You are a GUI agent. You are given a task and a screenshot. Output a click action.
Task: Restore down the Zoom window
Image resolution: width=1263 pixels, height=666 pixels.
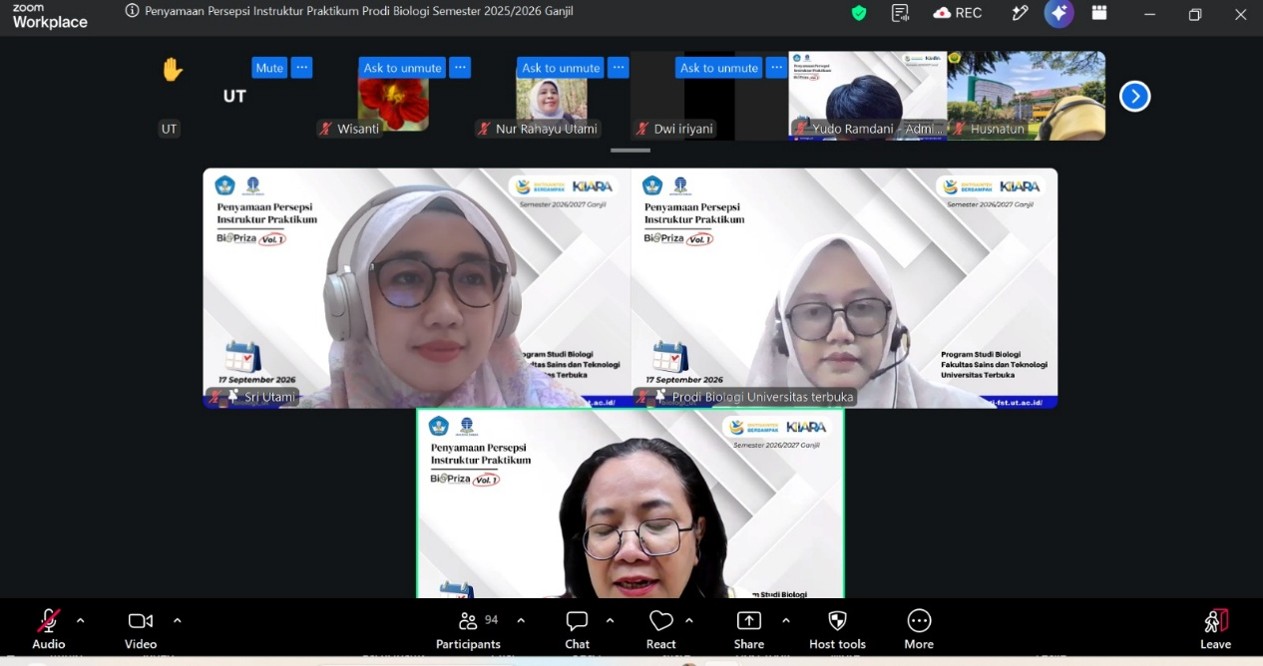click(x=1195, y=14)
